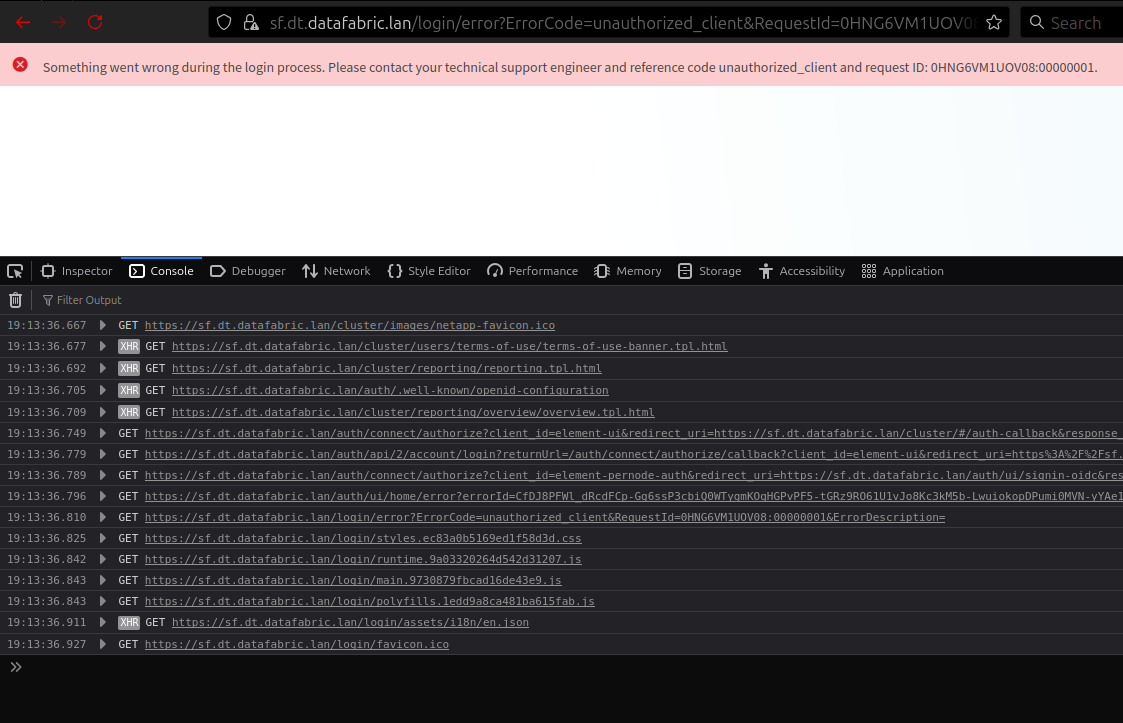
Task: Open the Debugger tab
Action: tap(248, 271)
